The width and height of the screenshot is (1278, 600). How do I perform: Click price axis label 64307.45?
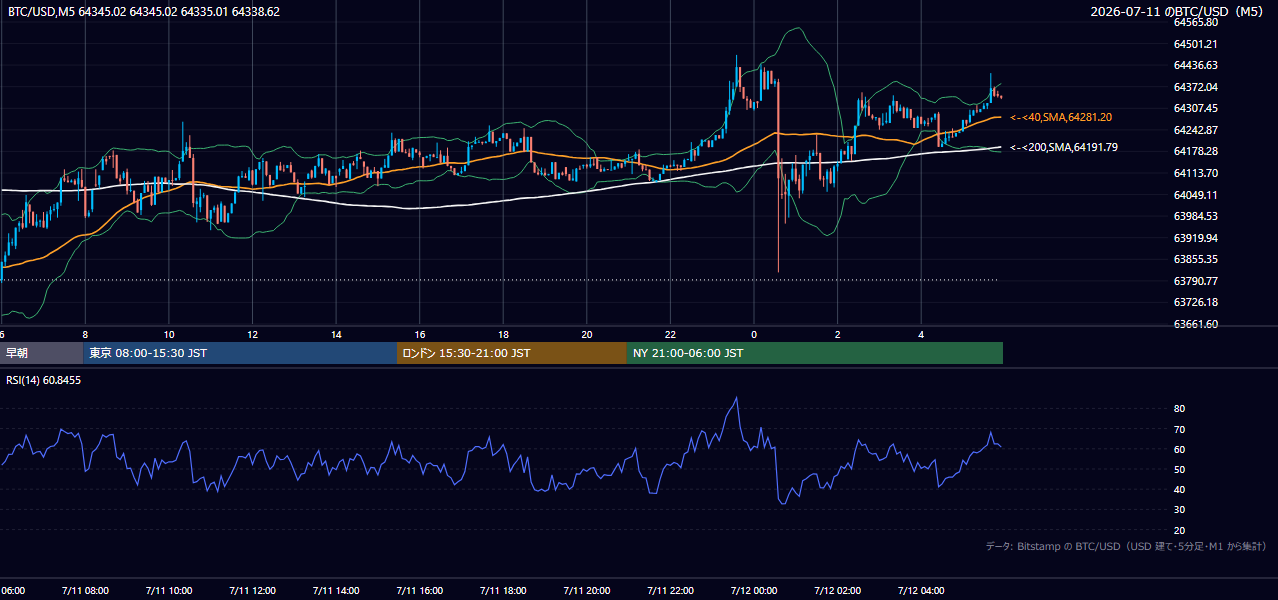[x=1196, y=108]
